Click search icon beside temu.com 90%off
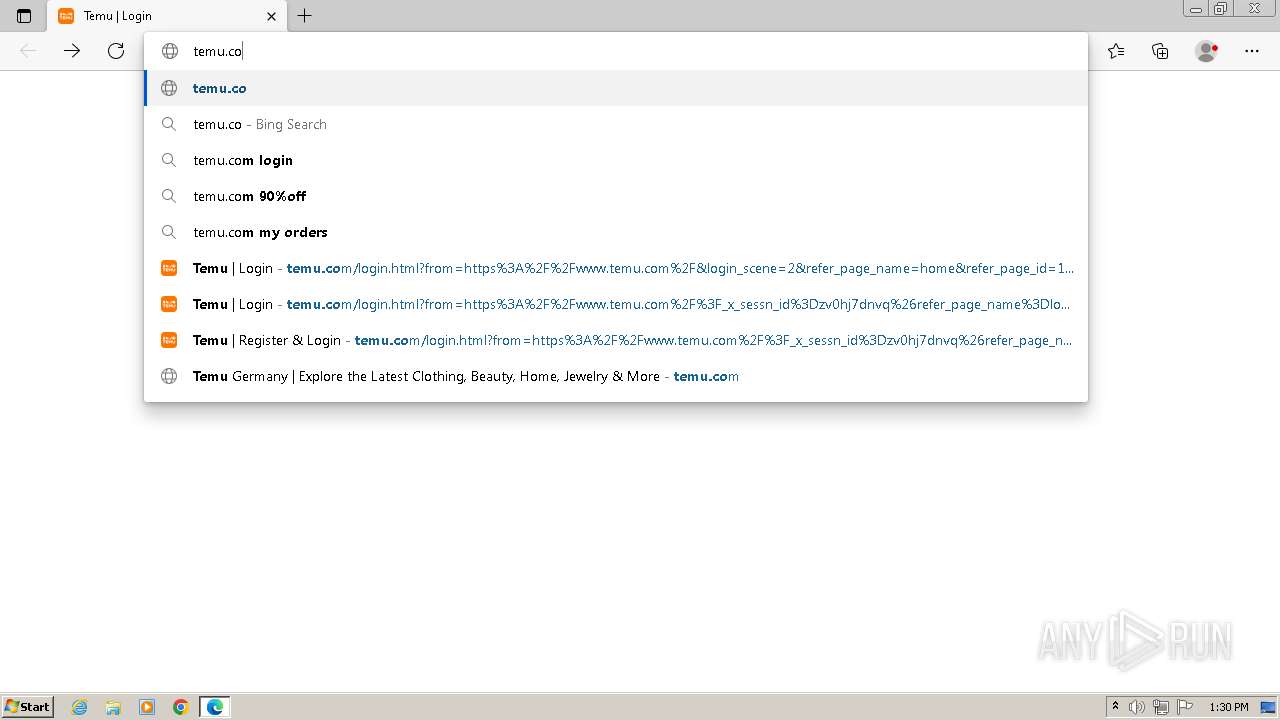This screenshot has height=720, width=1280. click(x=169, y=196)
